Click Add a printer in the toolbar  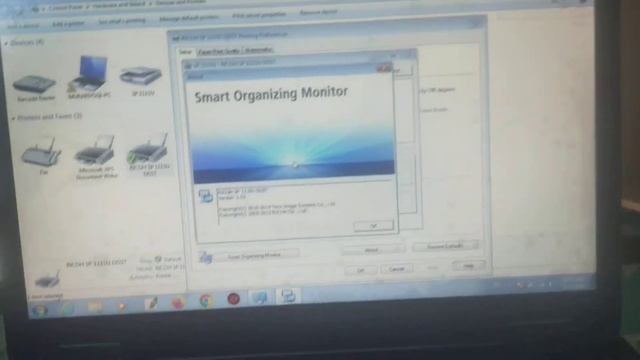pyautogui.click(x=69, y=23)
